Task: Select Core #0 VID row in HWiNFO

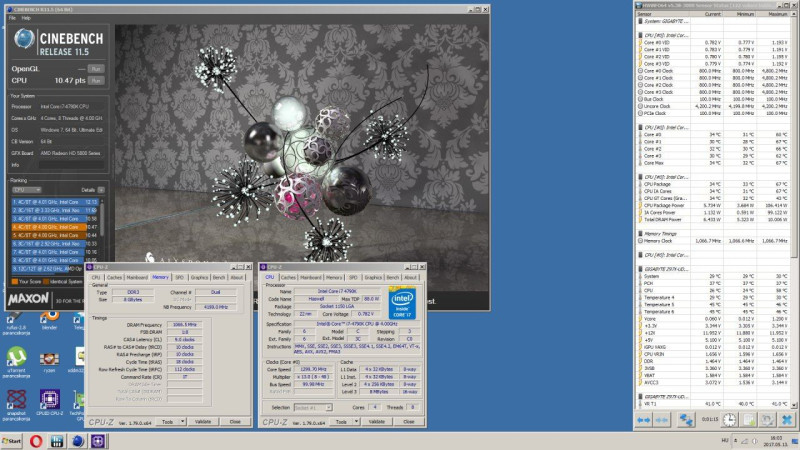Action: click(x=713, y=43)
